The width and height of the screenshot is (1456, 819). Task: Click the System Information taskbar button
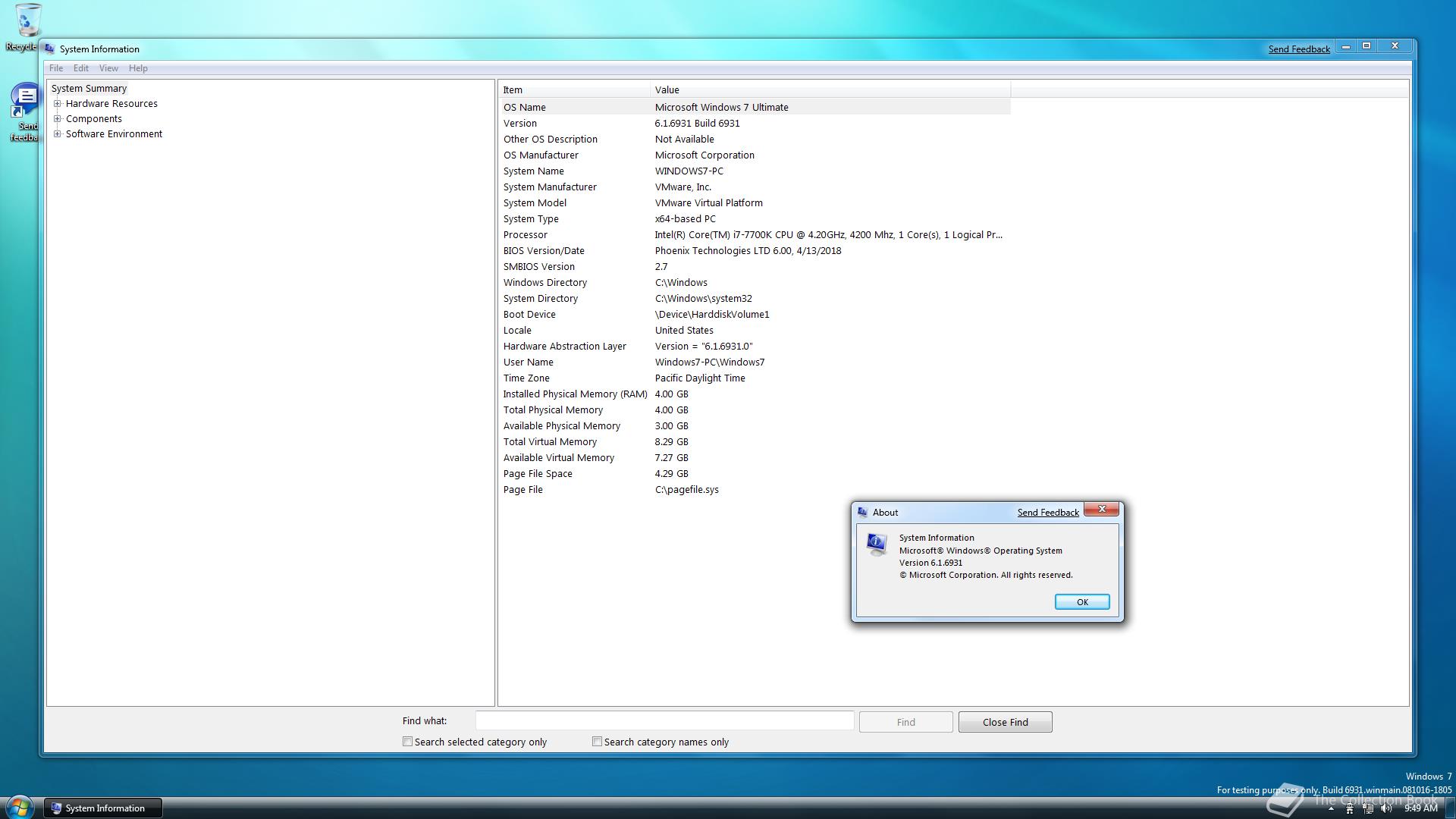pos(103,808)
